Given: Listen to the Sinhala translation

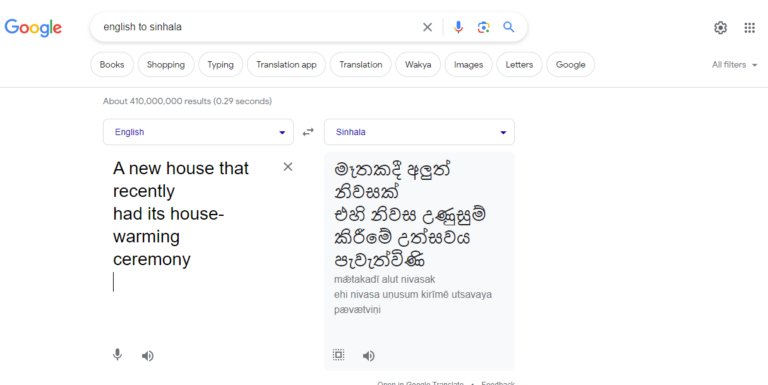Looking at the screenshot, I should click(x=369, y=356).
